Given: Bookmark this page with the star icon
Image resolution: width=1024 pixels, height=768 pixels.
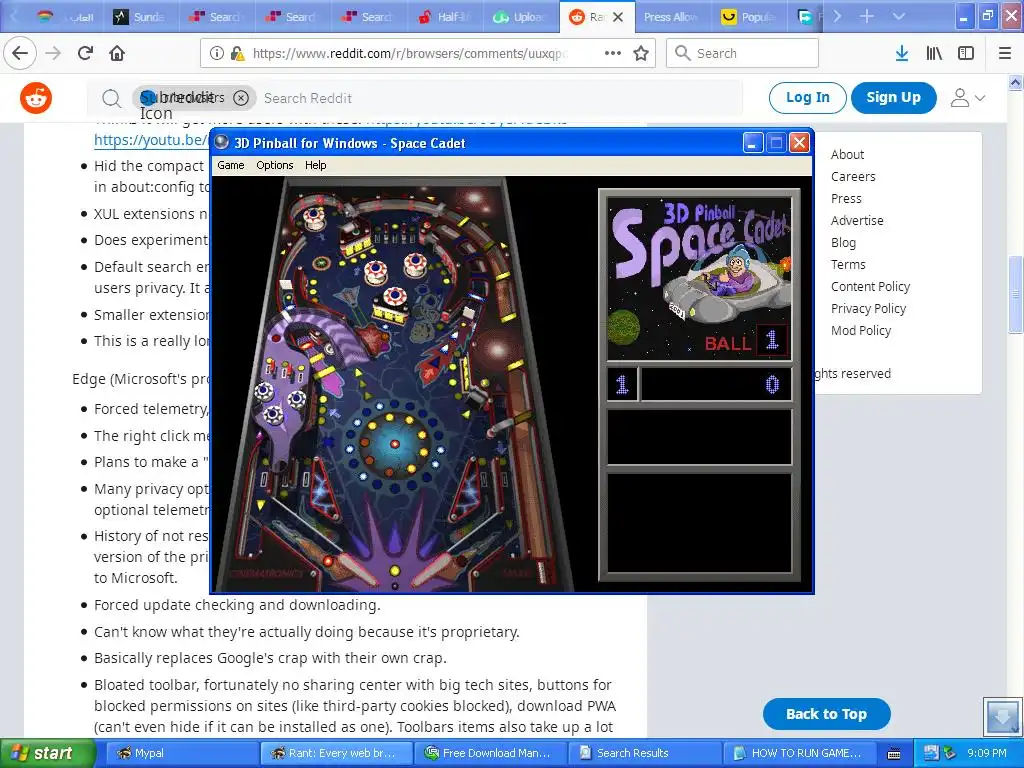Looking at the screenshot, I should pyautogui.click(x=641, y=53).
